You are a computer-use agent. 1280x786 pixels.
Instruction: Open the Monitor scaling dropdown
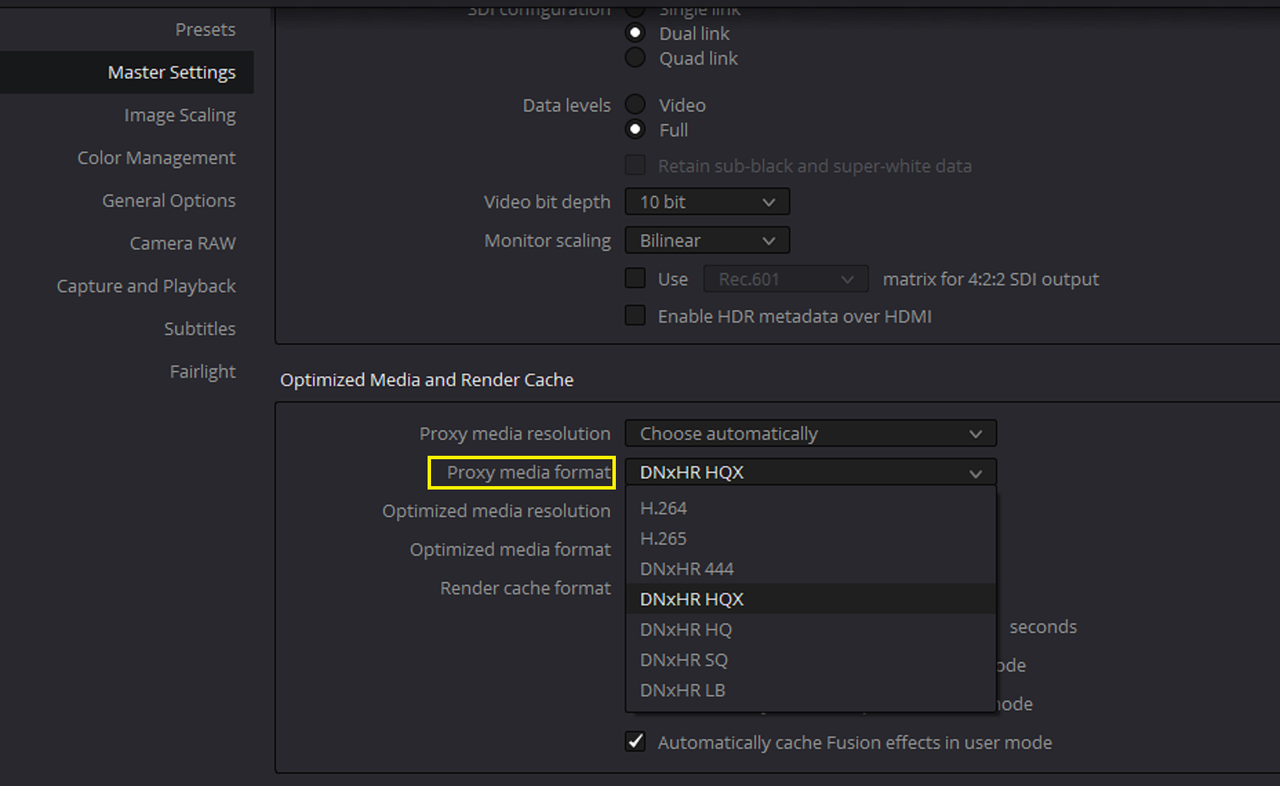pyautogui.click(x=707, y=240)
